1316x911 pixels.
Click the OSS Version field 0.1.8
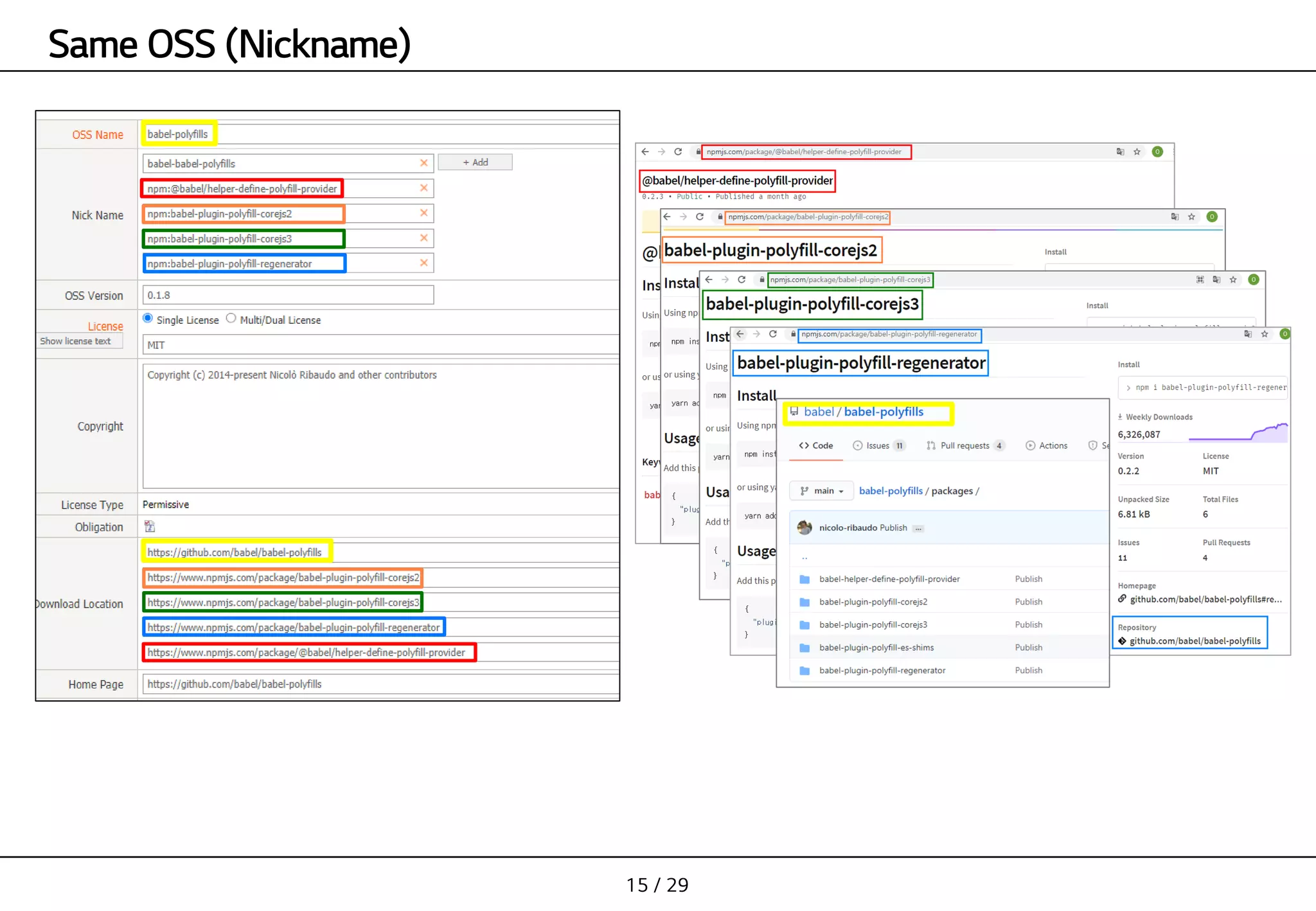point(288,296)
